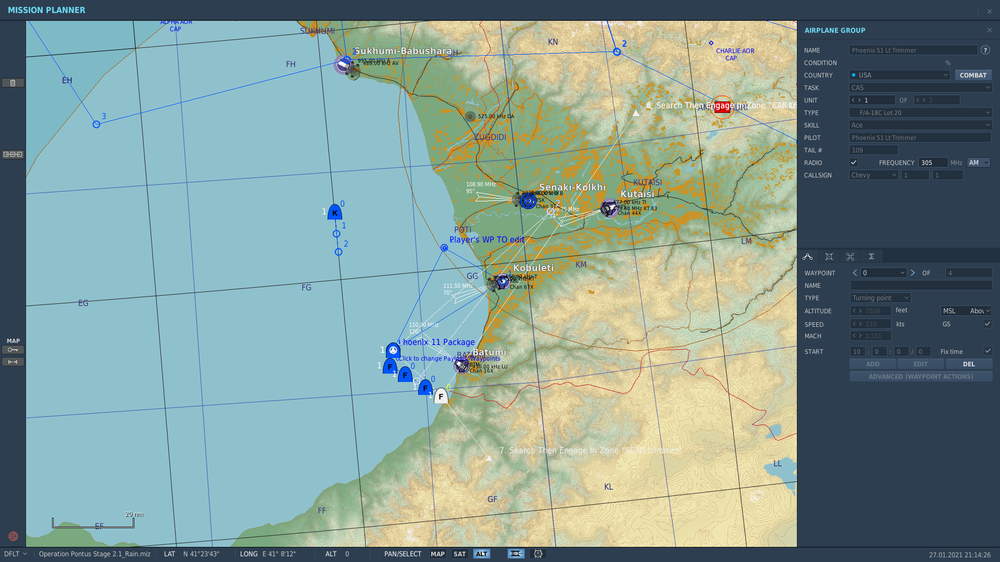Select the Batumi airfield icon
Image resolution: width=1000 pixels, height=562 pixels.
[462, 365]
